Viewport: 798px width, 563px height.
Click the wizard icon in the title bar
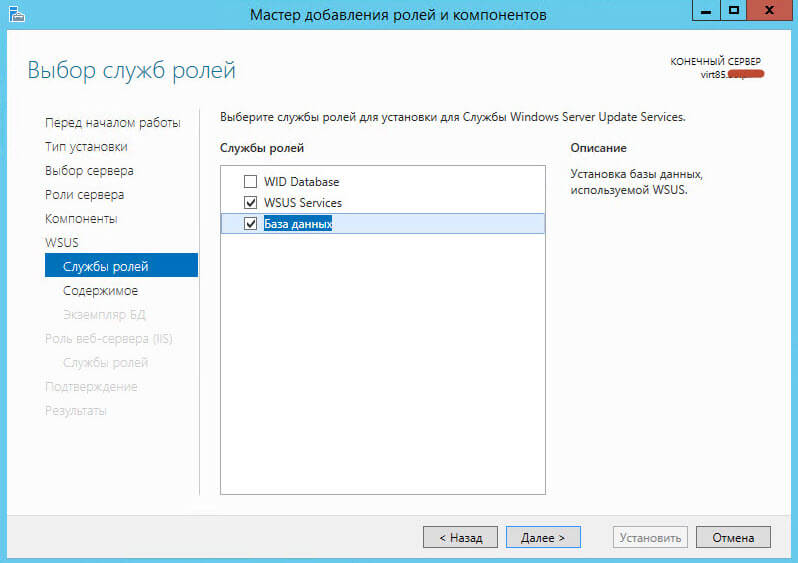point(16,14)
